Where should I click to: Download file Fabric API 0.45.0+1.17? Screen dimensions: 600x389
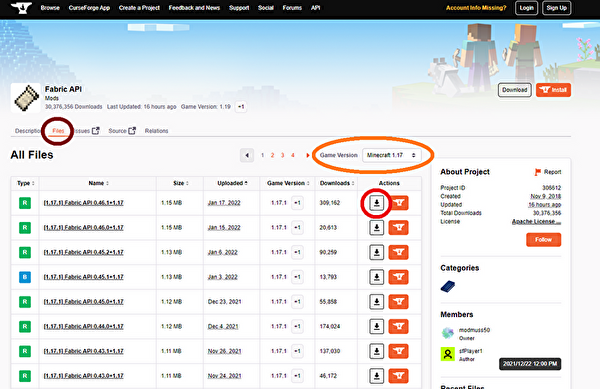tap(377, 302)
